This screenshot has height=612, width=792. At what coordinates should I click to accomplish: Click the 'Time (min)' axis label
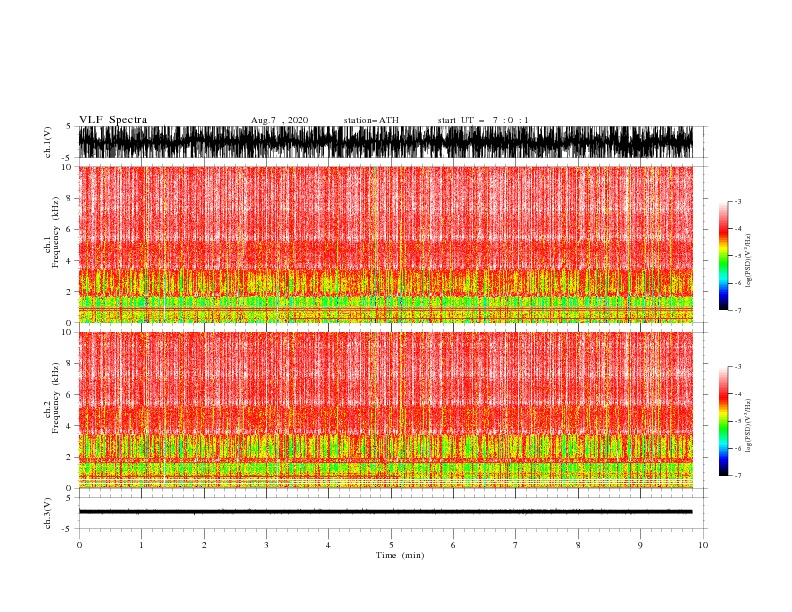[400, 555]
